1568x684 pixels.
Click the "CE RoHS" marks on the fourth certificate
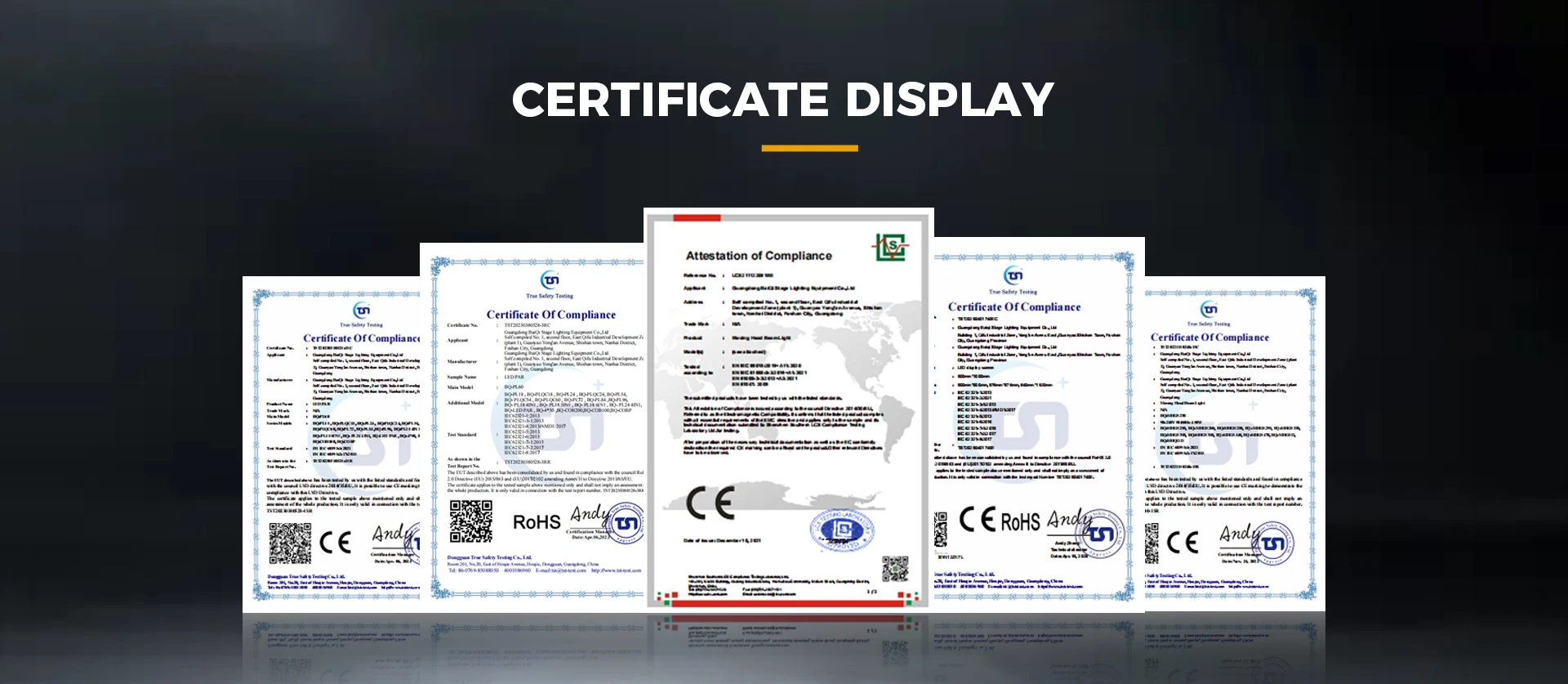tap(999, 521)
